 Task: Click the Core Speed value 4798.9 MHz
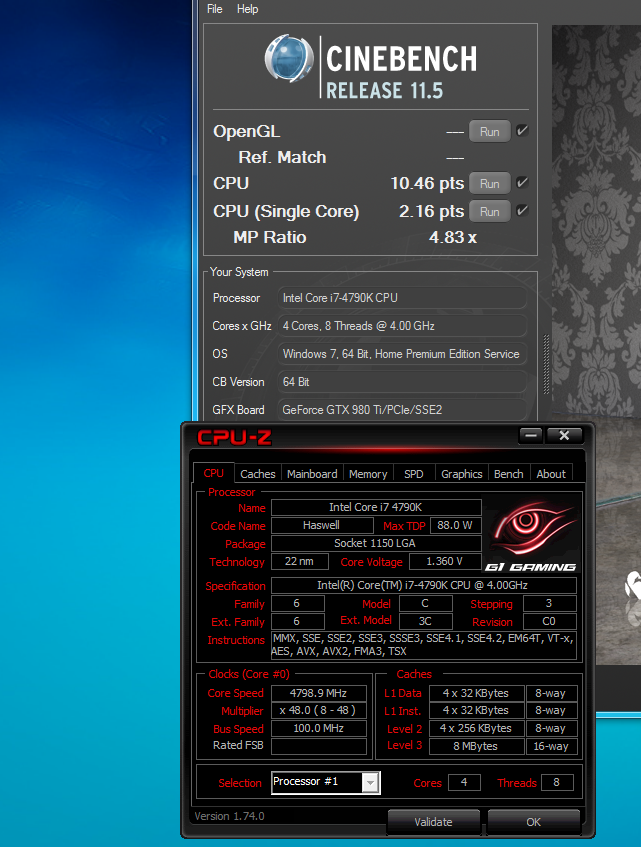(319, 693)
